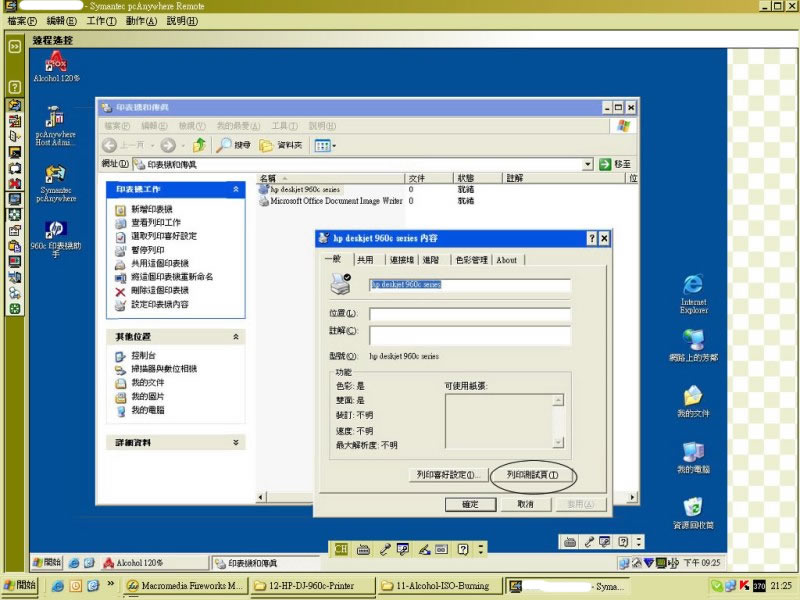Open pcAnywhere 編輯 menu
800x600 pixels.
click(61, 21)
